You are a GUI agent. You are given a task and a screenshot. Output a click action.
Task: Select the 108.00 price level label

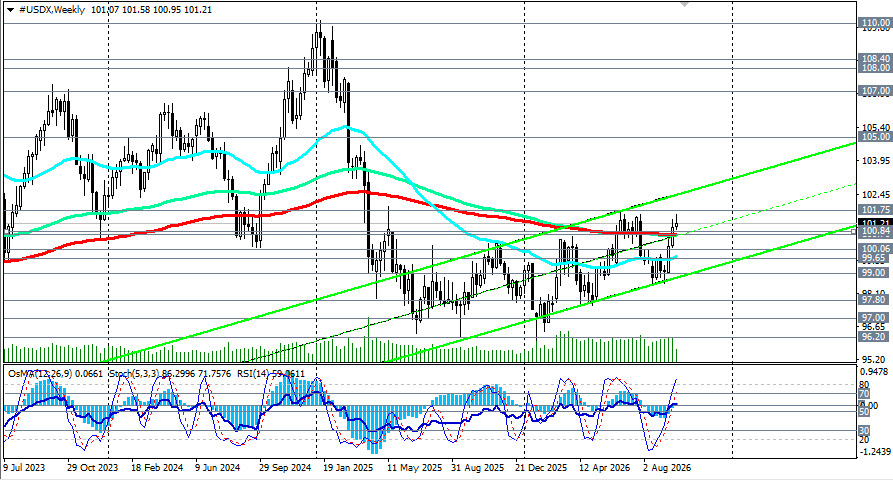tap(875, 68)
